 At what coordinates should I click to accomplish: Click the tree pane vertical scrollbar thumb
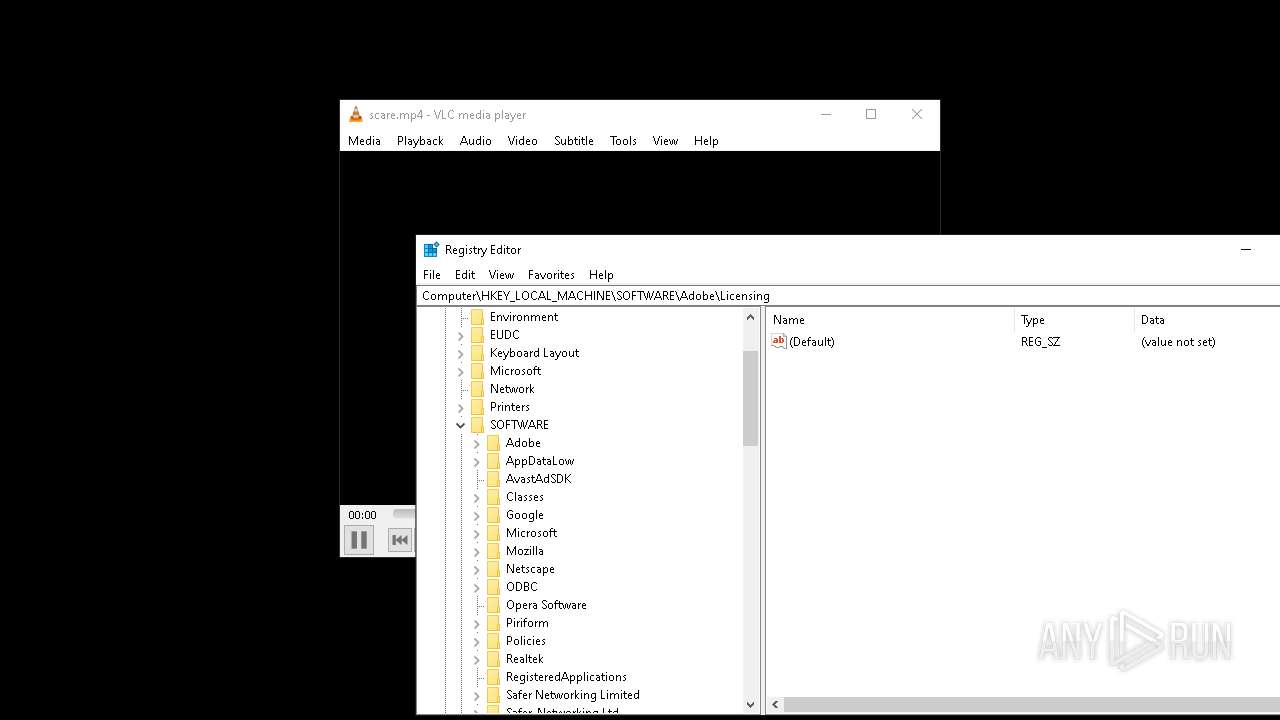click(751, 398)
